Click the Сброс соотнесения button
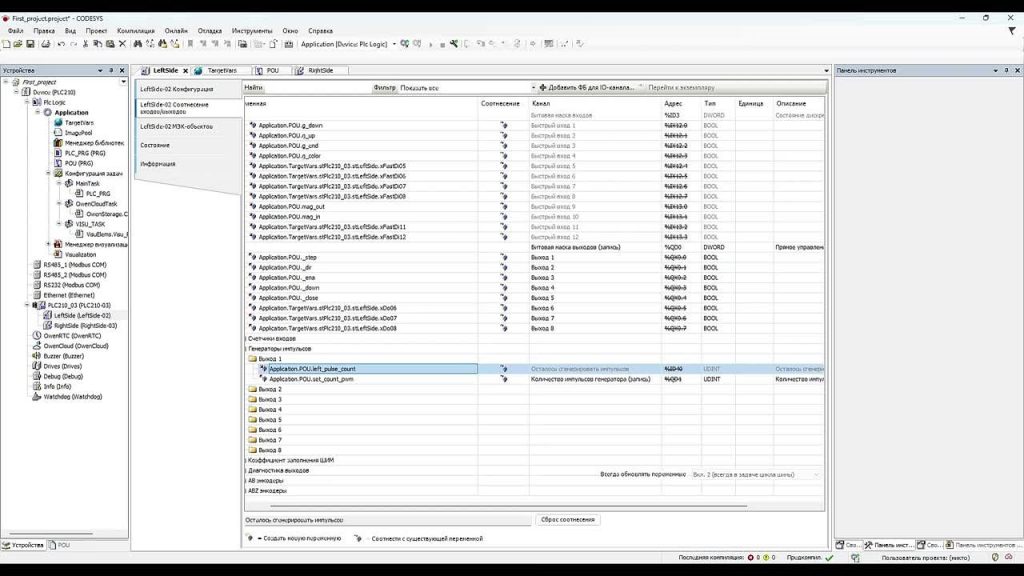This screenshot has width=1024, height=576. pos(568,520)
